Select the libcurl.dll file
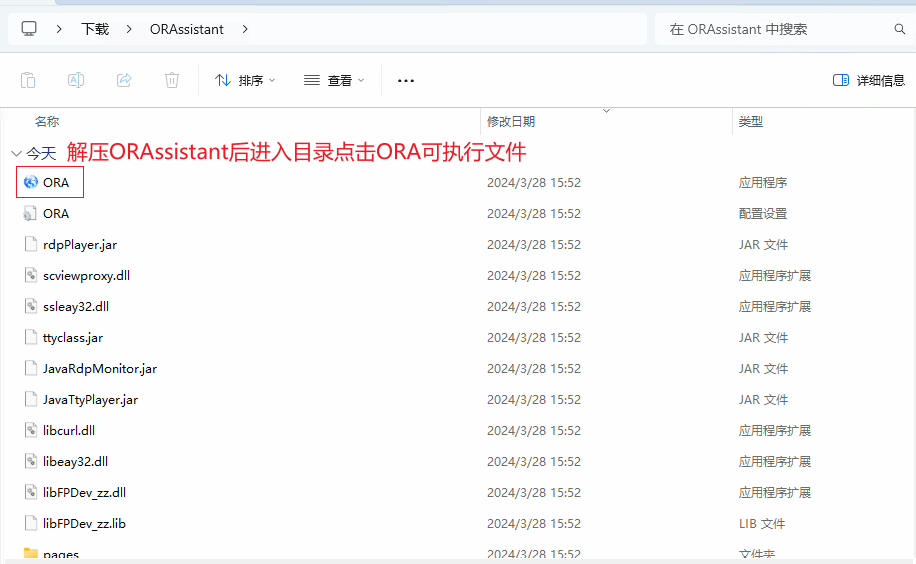 [69, 431]
